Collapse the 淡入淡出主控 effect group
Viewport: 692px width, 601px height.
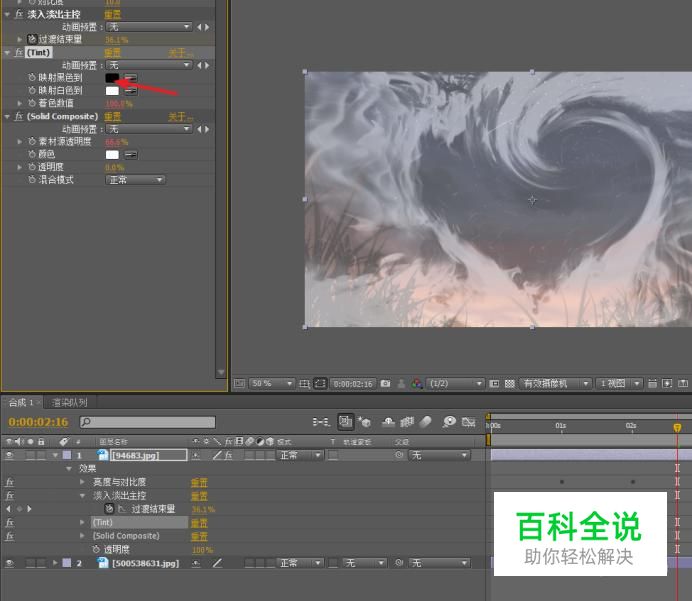click(7, 15)
